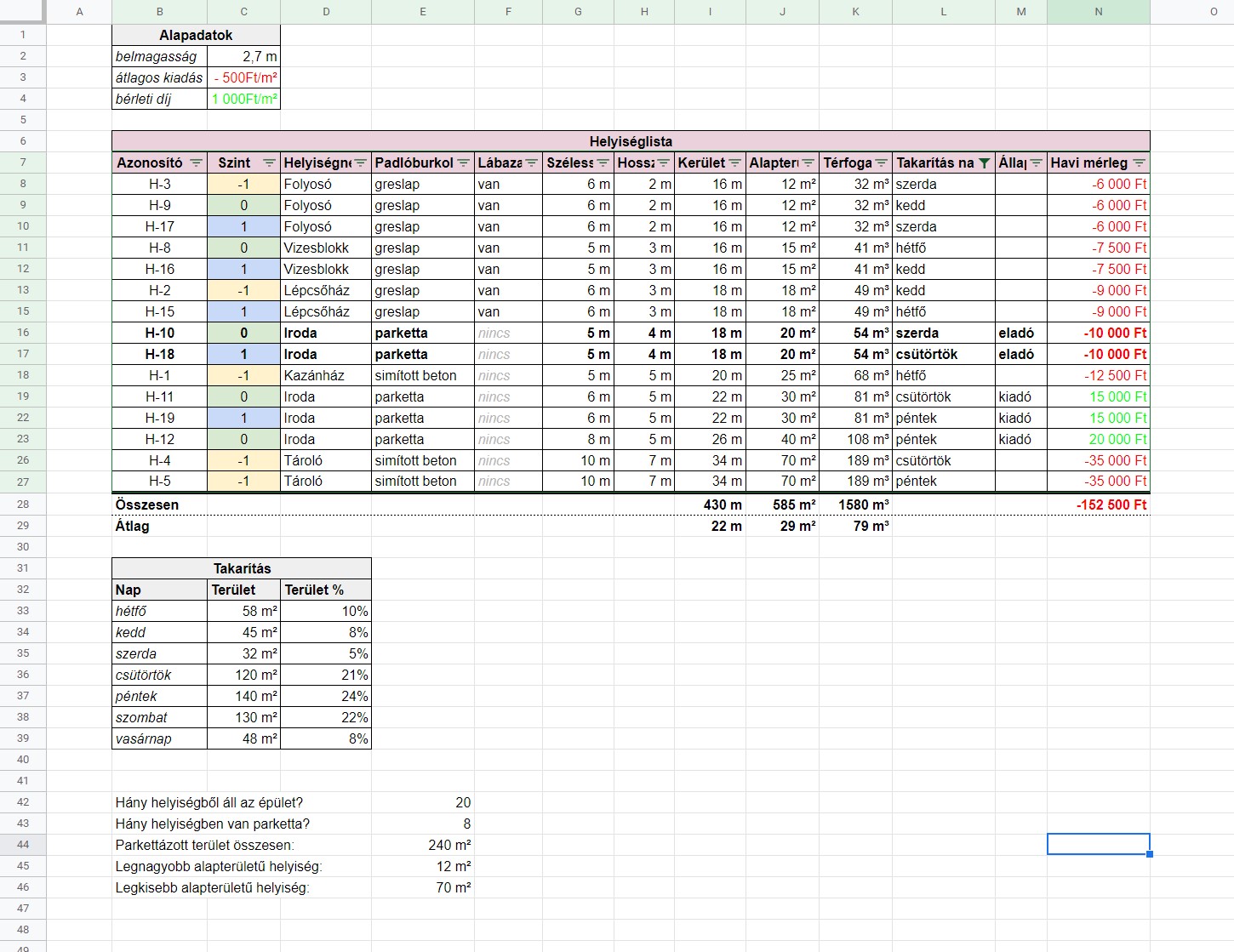Select the total -152 500 Ft cell
Image resolution: width=1234 pixels, height=952 pixels.
coord(1099,505)
